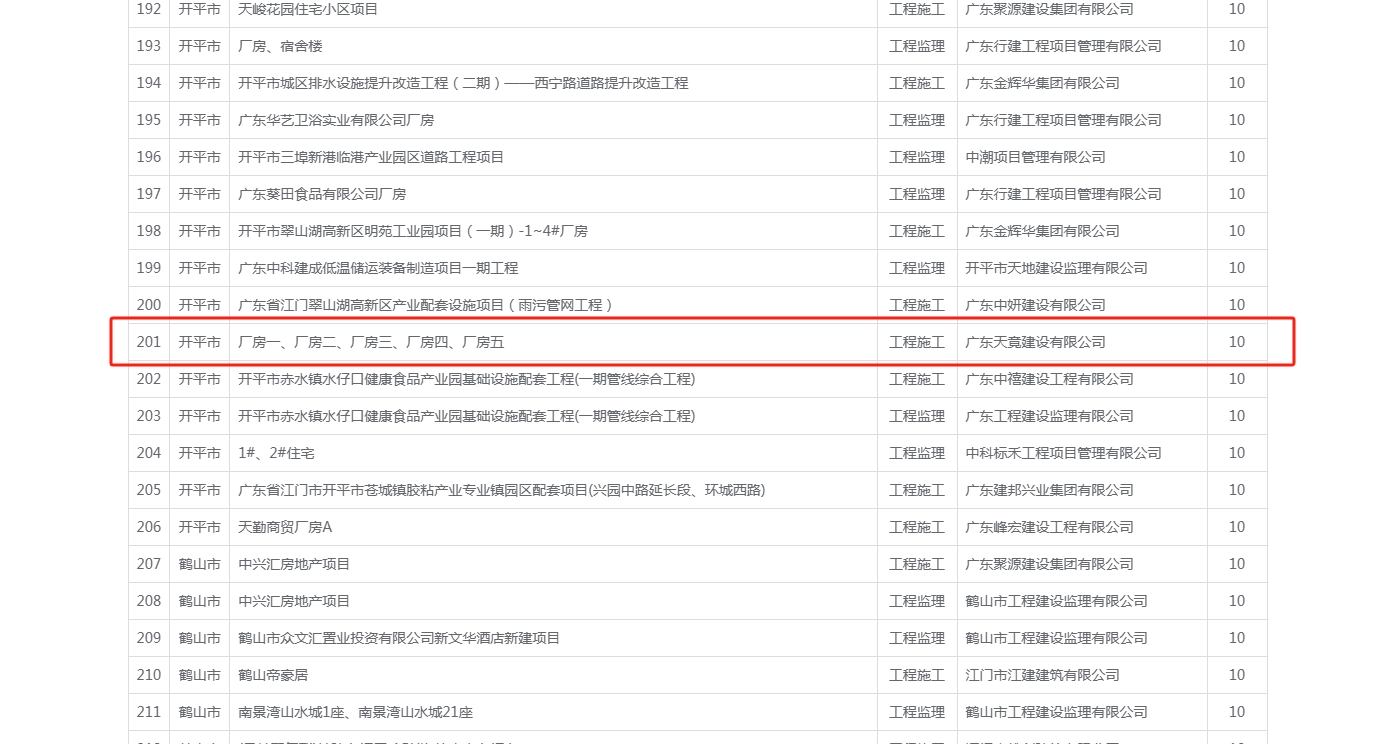Select the 赤水镇水仔口 project name in row 202

point(466,379)
